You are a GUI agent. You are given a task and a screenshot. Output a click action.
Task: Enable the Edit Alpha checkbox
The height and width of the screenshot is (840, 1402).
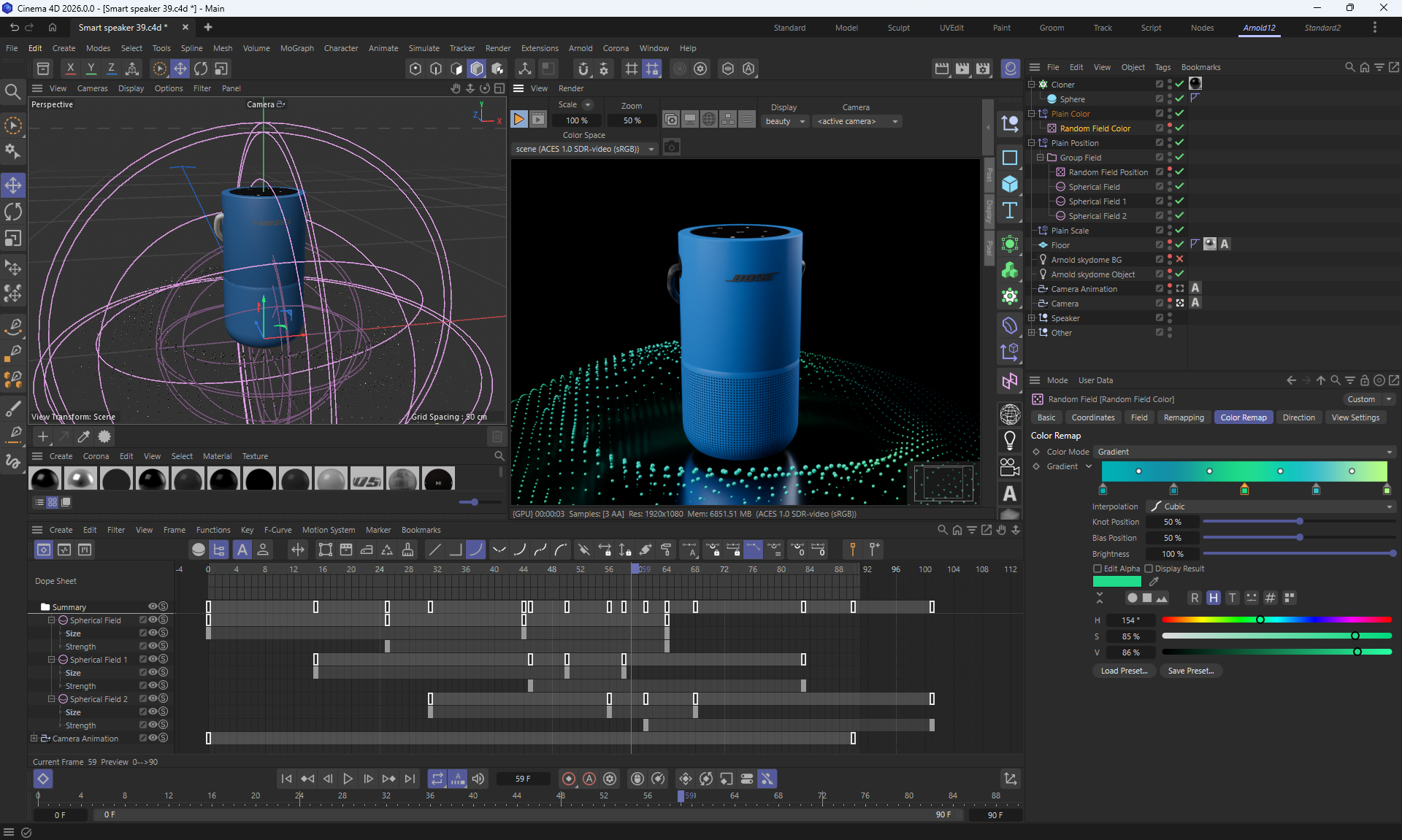point(1097,569)
